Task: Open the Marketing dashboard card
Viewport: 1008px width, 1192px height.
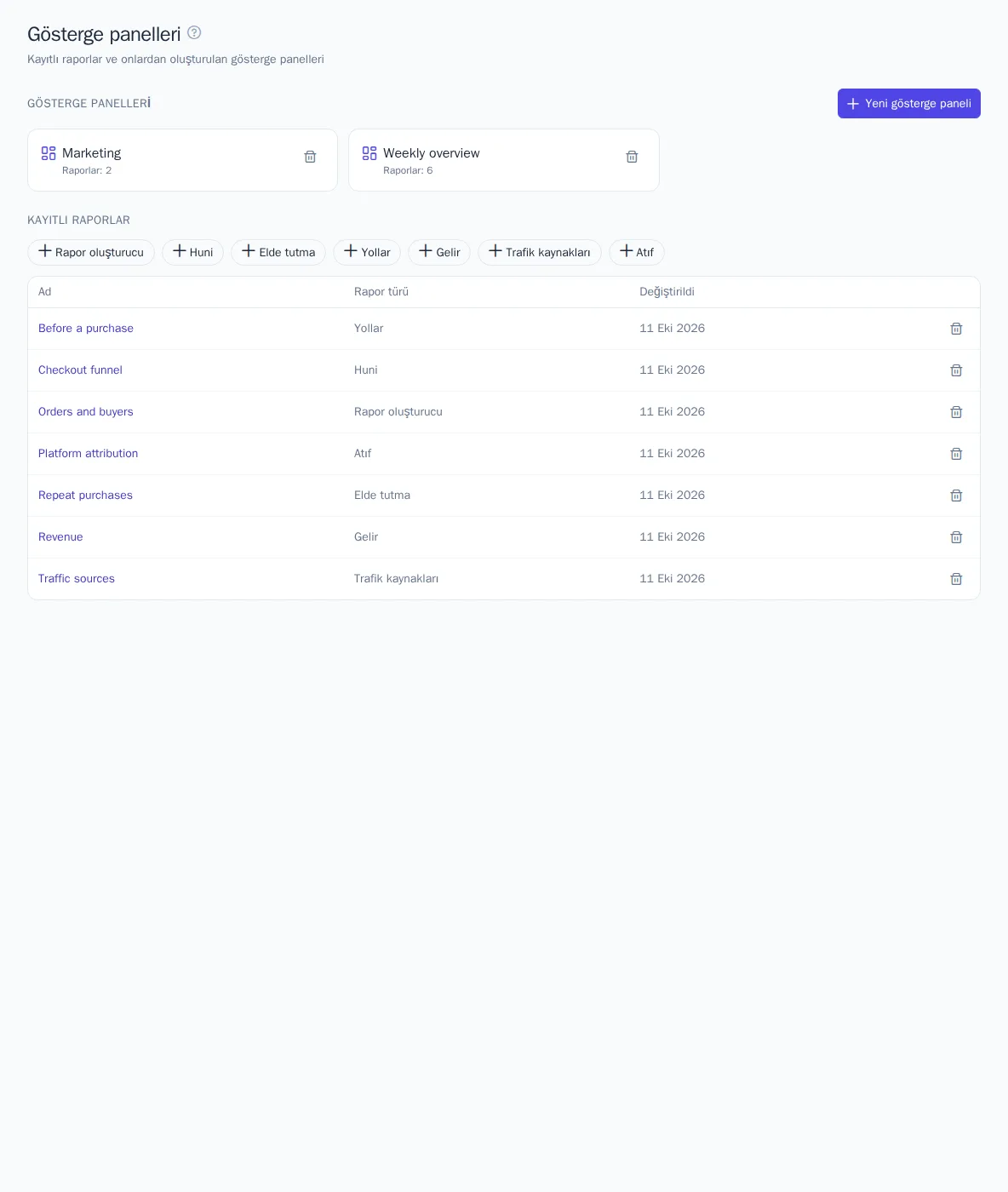Action: (182, 160)
